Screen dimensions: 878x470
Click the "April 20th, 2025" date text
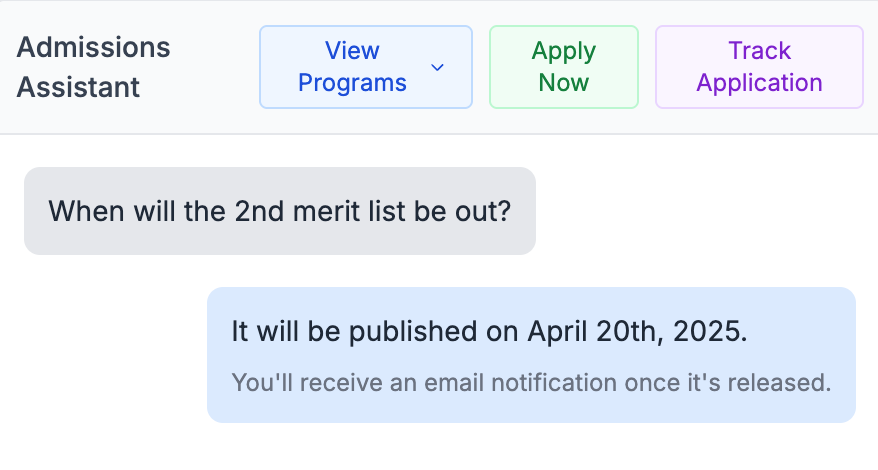click(x=636, y=332)
